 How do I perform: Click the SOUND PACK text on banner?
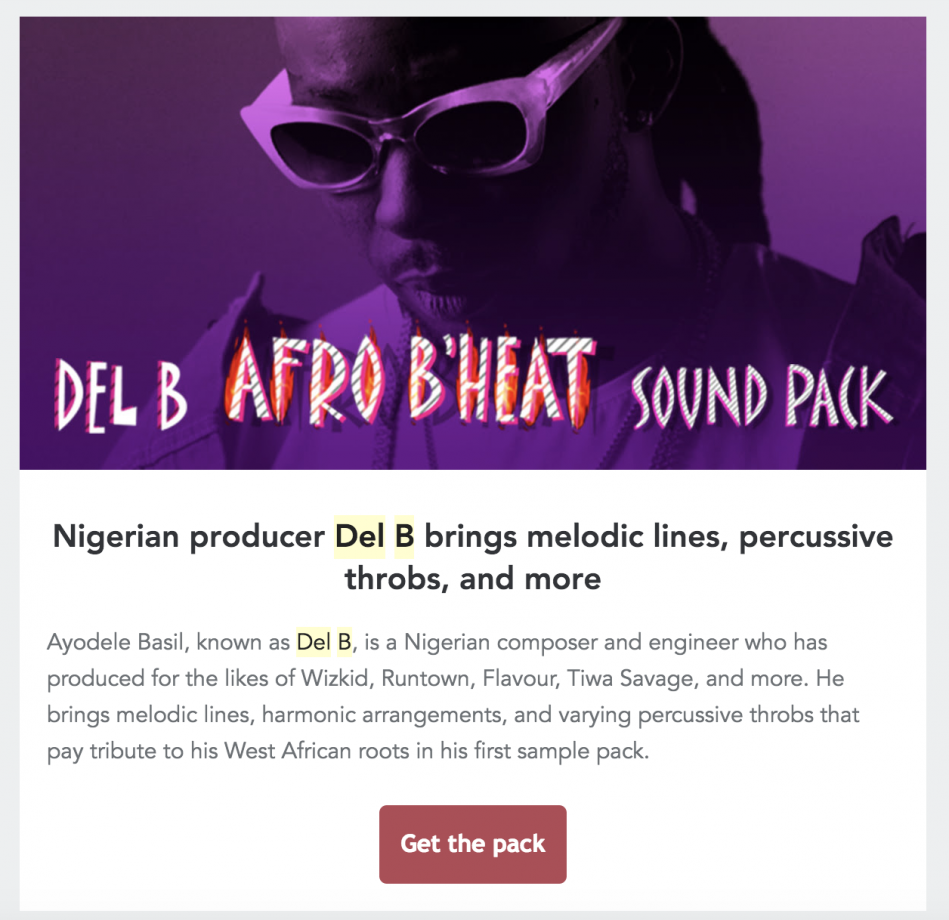(759, 397)
